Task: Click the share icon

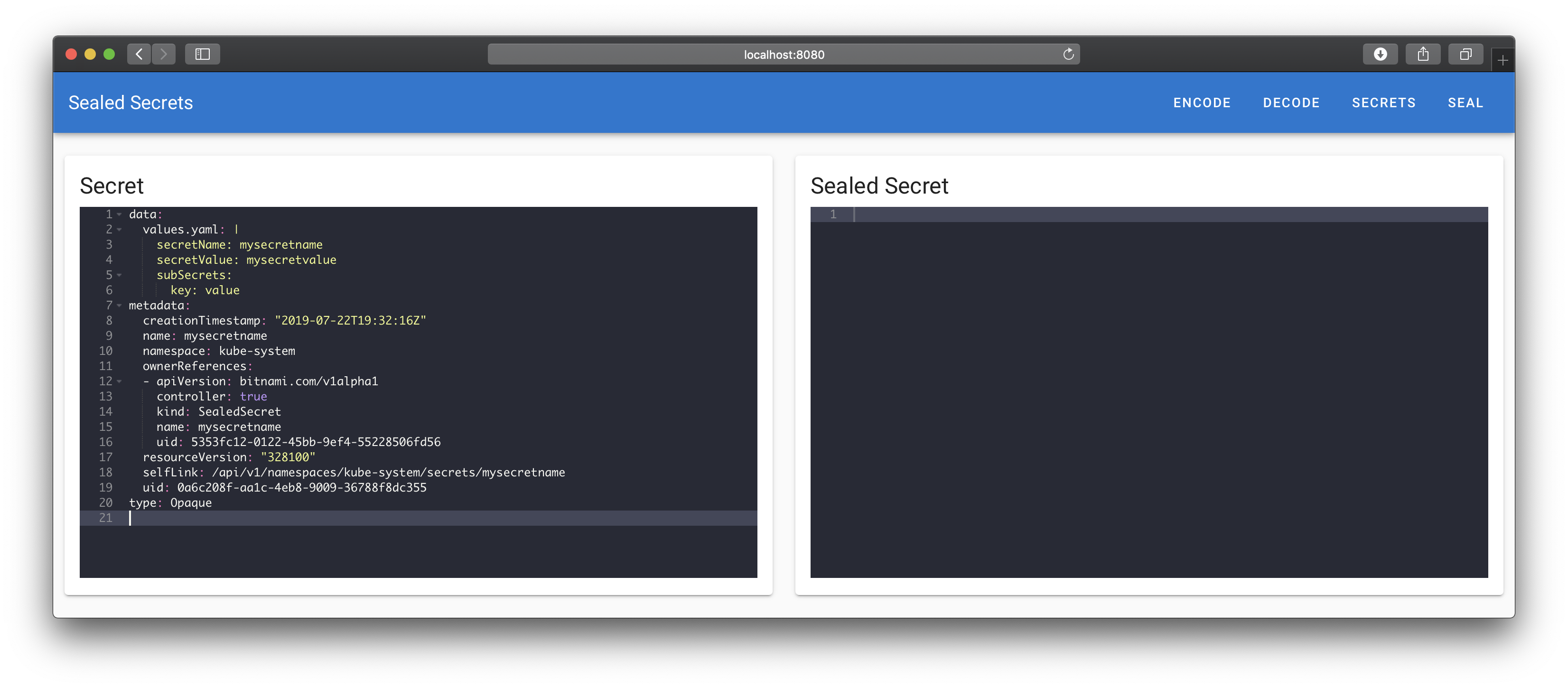Action: click(1422, 54)
